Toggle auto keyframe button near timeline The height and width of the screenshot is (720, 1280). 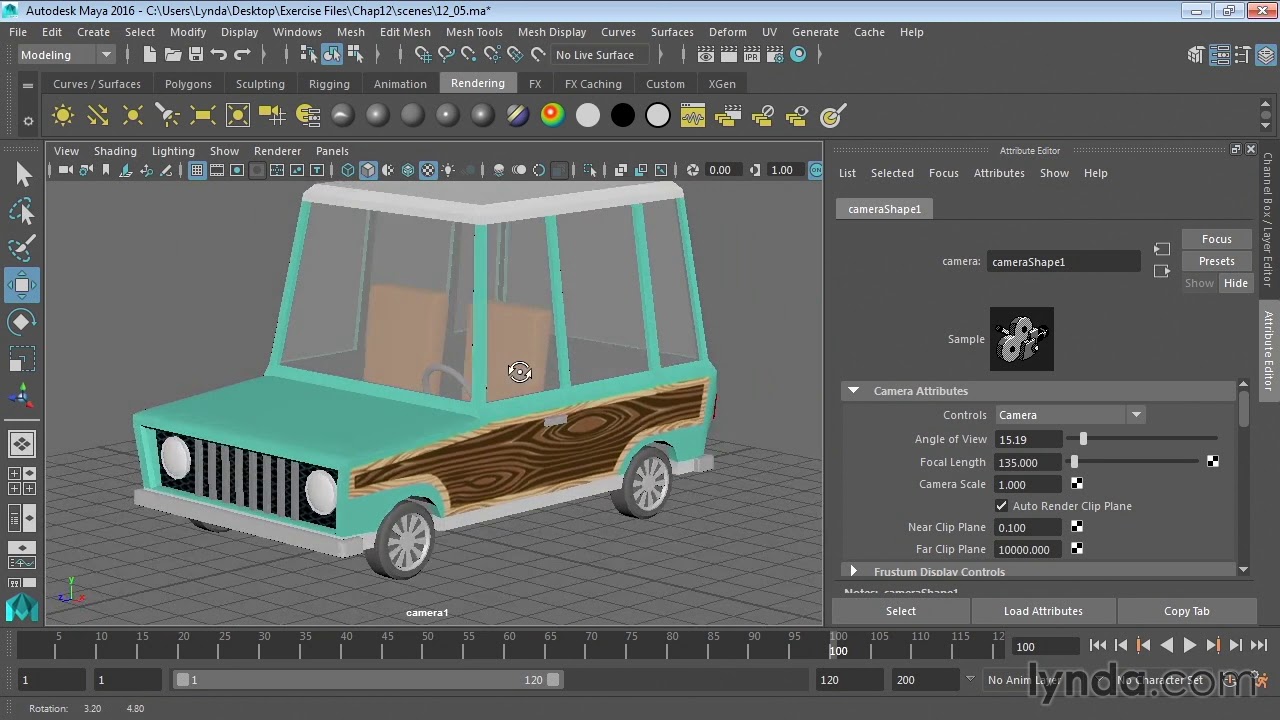[x=1230, y=680]
